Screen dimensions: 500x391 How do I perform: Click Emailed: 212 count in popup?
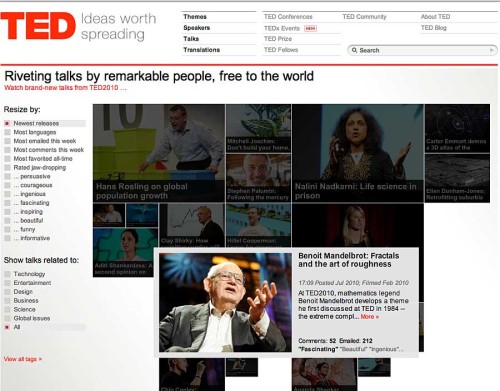coord(356,341)
